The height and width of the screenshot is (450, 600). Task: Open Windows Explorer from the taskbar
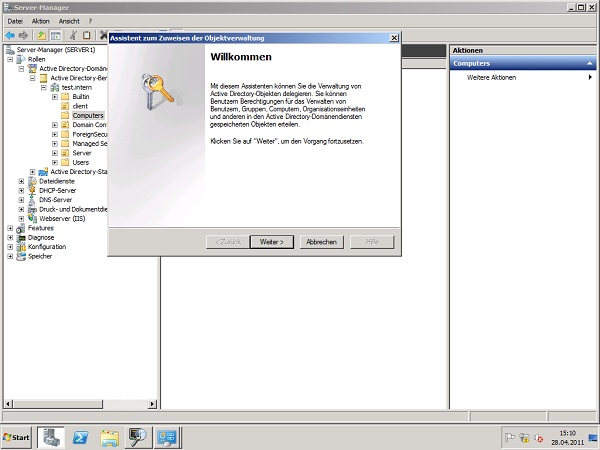click(109, 437)
